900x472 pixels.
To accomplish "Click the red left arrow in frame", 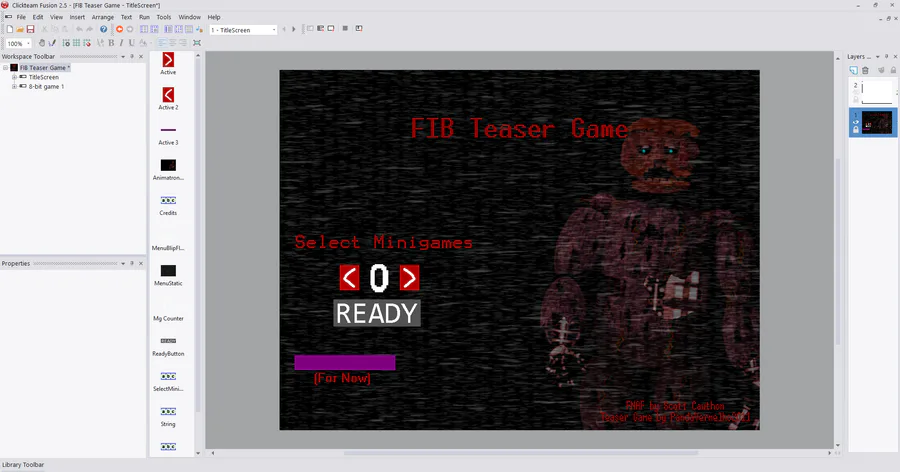I will [x=350, y=278].
